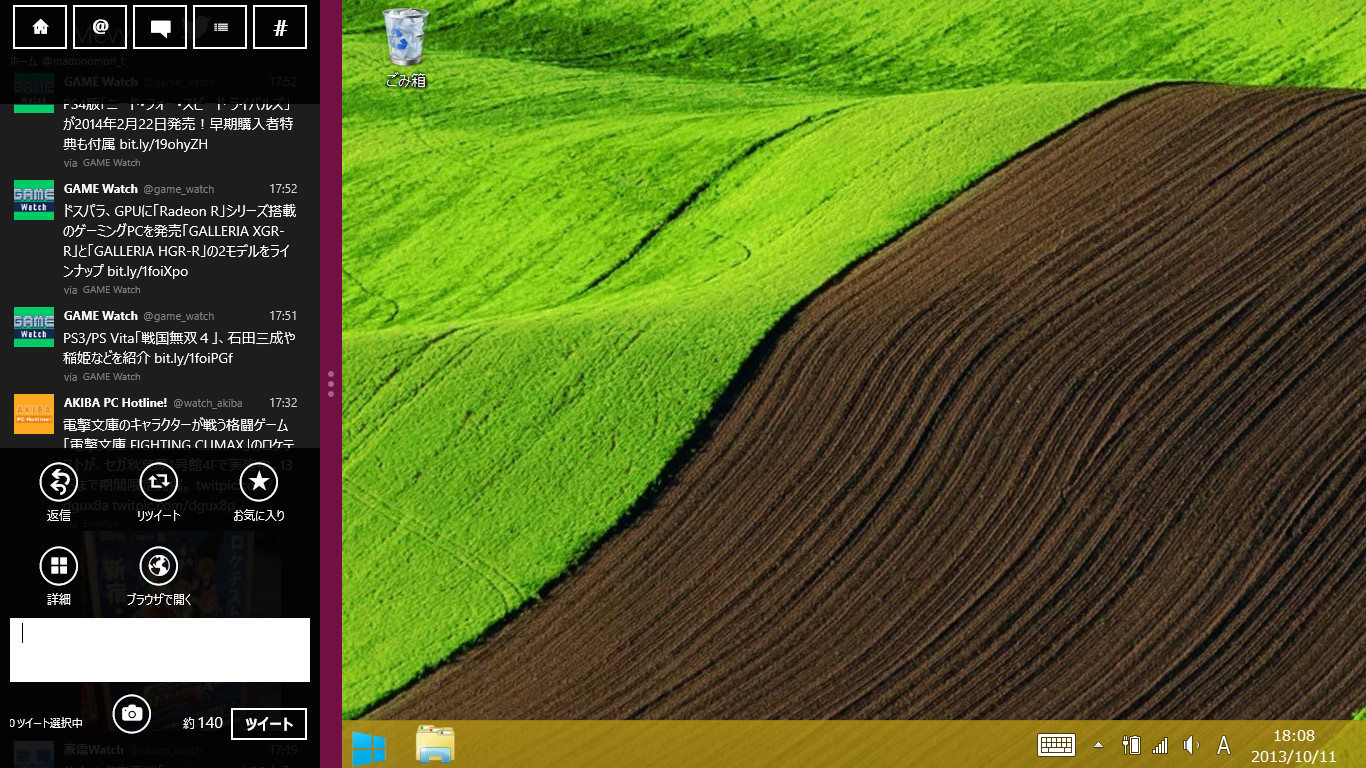Favorite the tweet with お気に入り star
Screen dimensions: 1366x768
(259, 482)
